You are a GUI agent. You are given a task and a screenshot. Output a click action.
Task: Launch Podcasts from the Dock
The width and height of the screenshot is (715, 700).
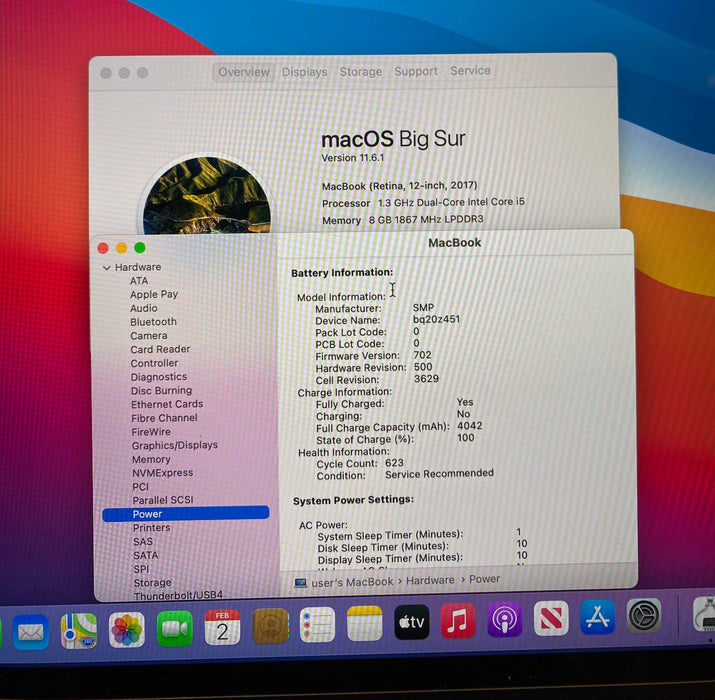point(504,619)
